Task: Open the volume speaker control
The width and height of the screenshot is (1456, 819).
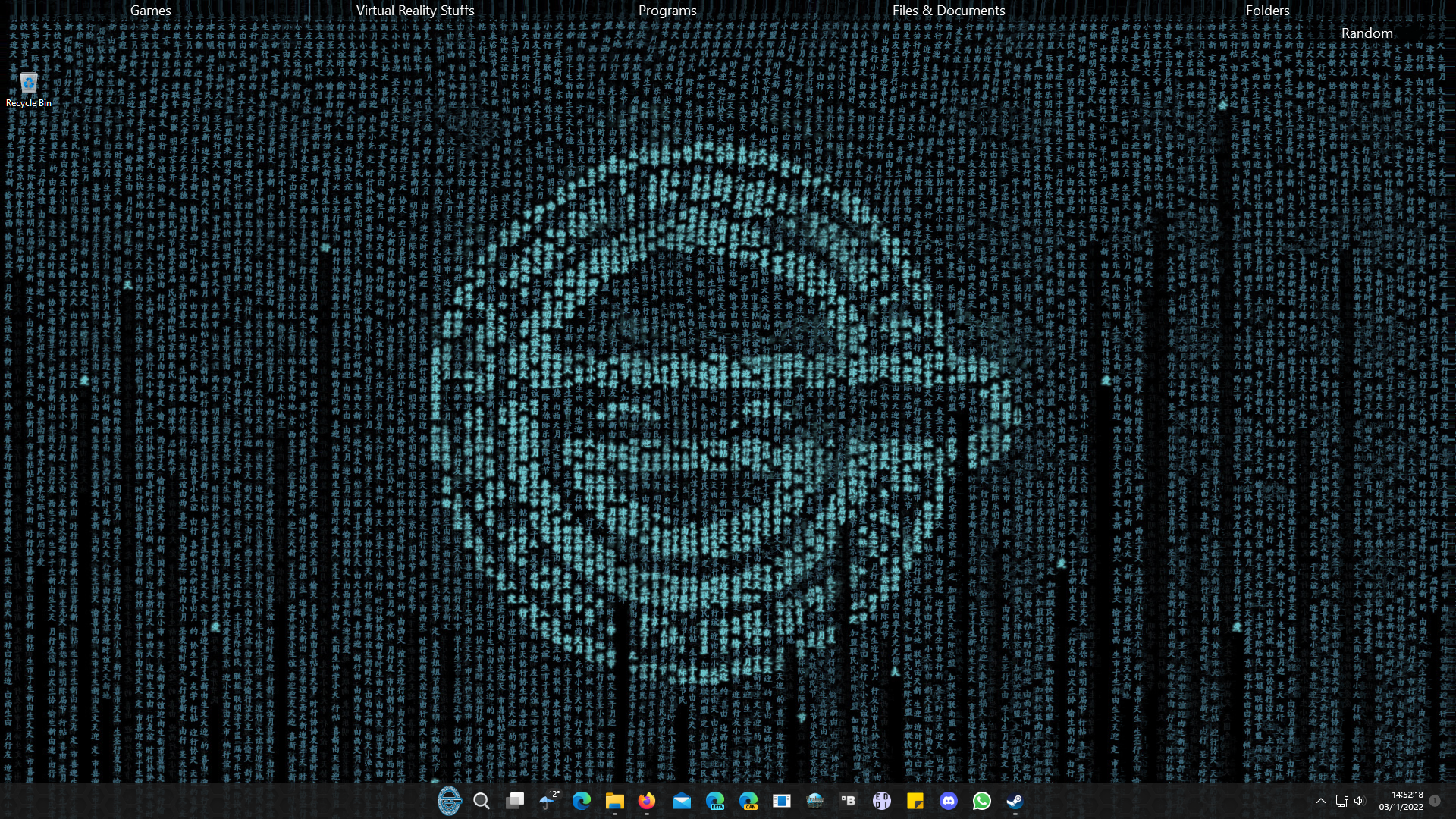Action: click(1359, 801)
